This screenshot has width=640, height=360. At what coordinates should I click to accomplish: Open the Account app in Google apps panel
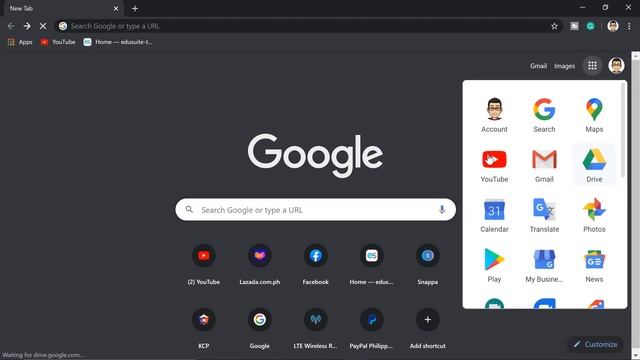(x=494, y=115)
